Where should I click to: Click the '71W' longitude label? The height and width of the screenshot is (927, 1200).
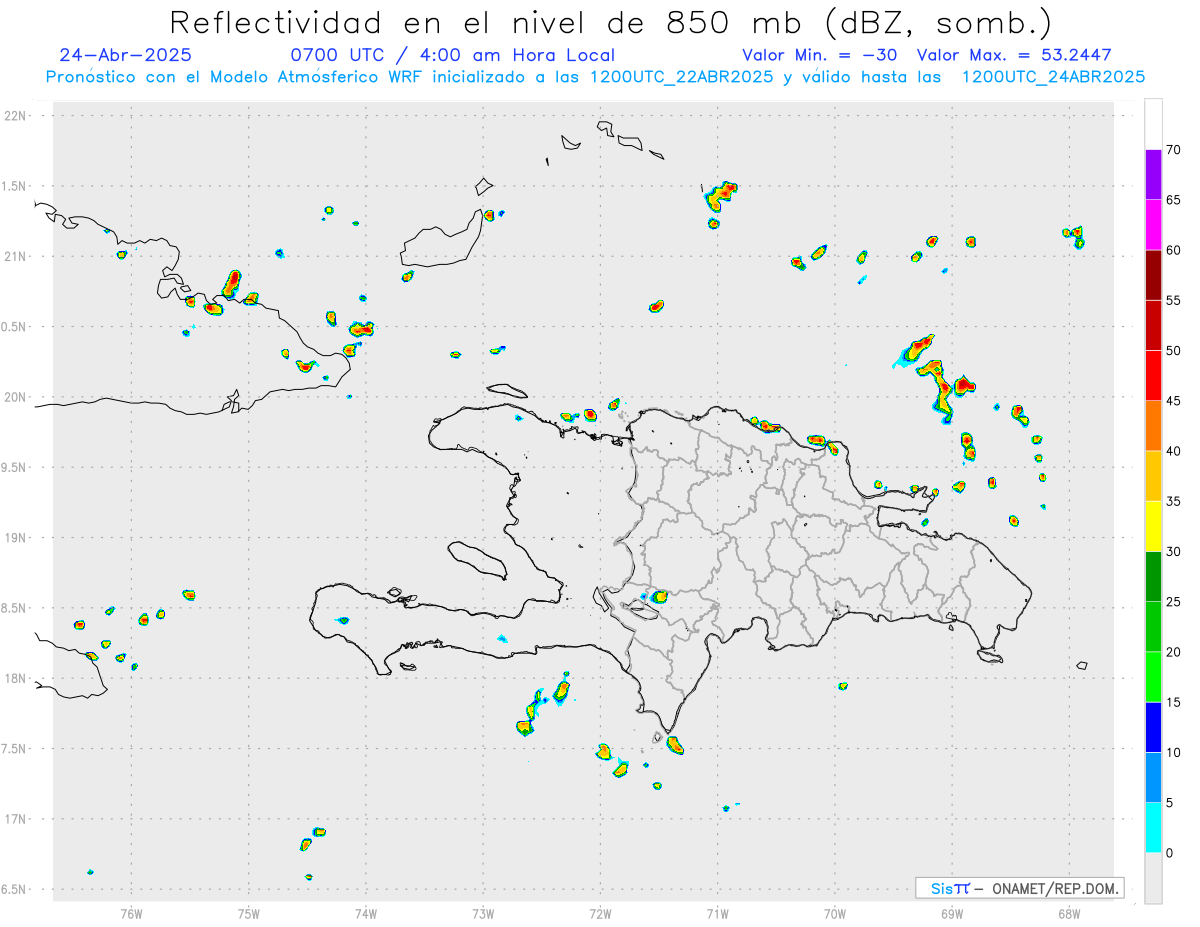[717, 913]
